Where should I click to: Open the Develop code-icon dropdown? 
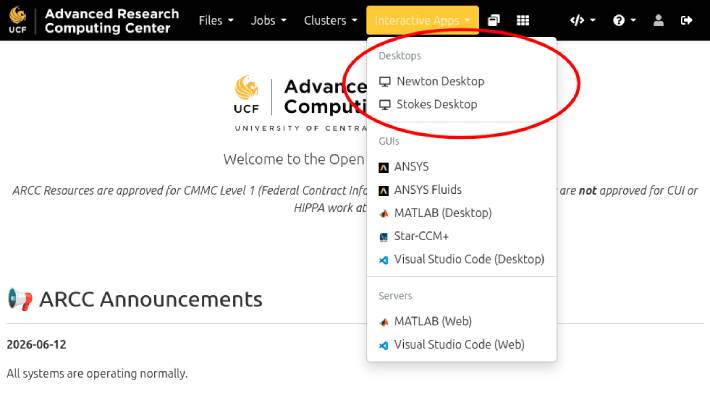click(582, 20)
